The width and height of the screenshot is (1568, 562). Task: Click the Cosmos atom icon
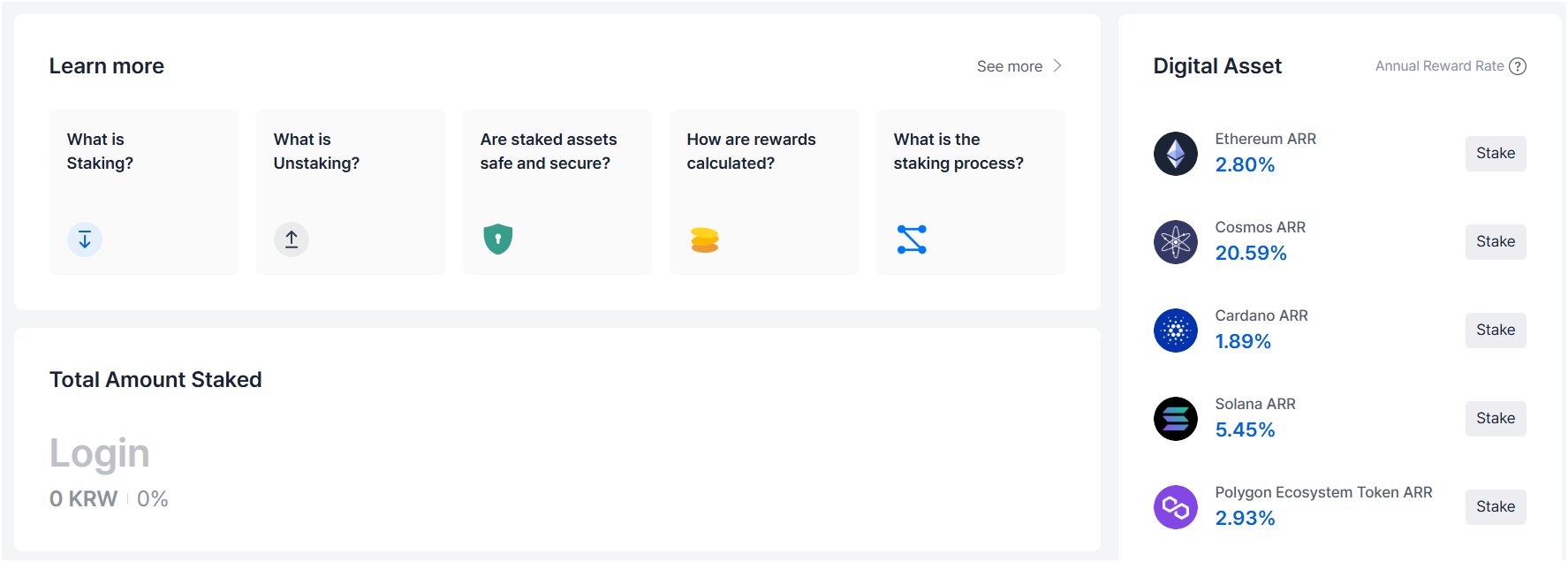(1175, 242)
